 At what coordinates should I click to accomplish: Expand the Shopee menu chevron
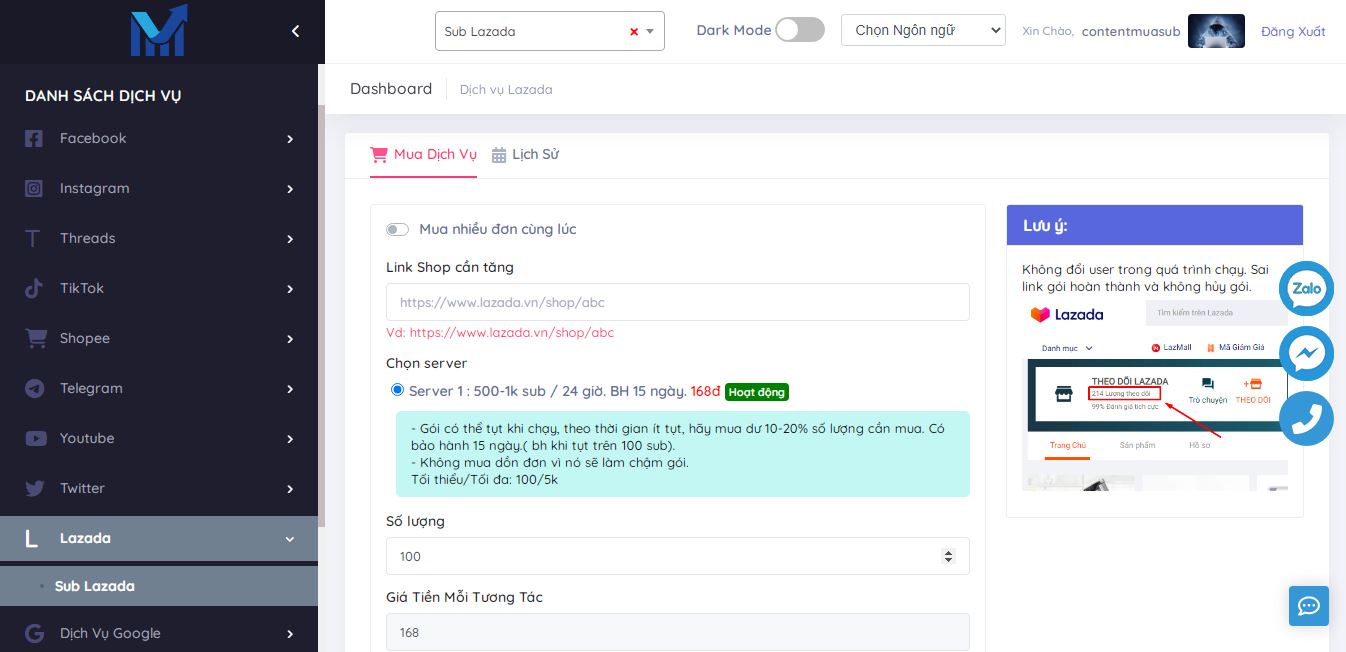click(290, 339)
